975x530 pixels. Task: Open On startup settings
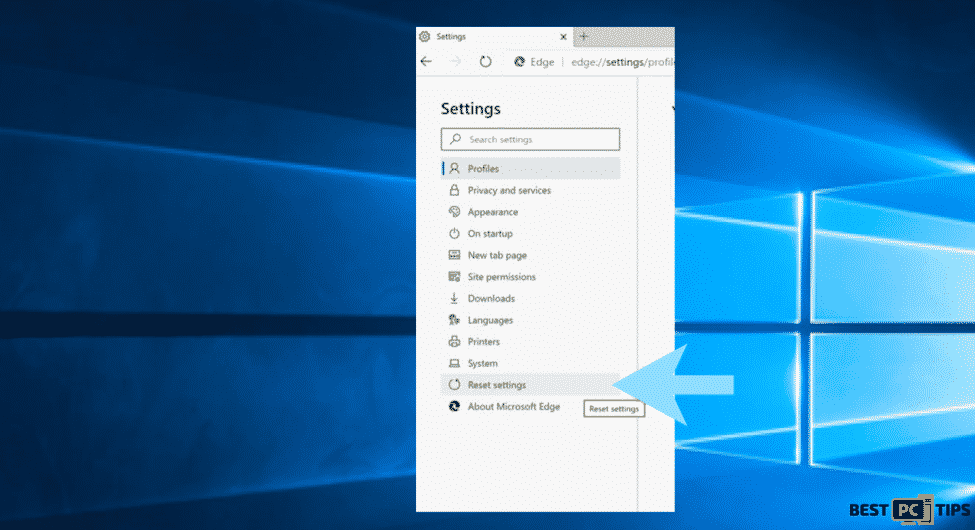(x=530, y=234)
